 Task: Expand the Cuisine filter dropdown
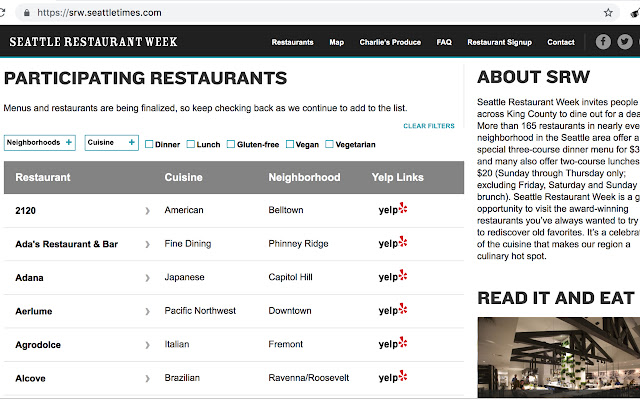111,143
